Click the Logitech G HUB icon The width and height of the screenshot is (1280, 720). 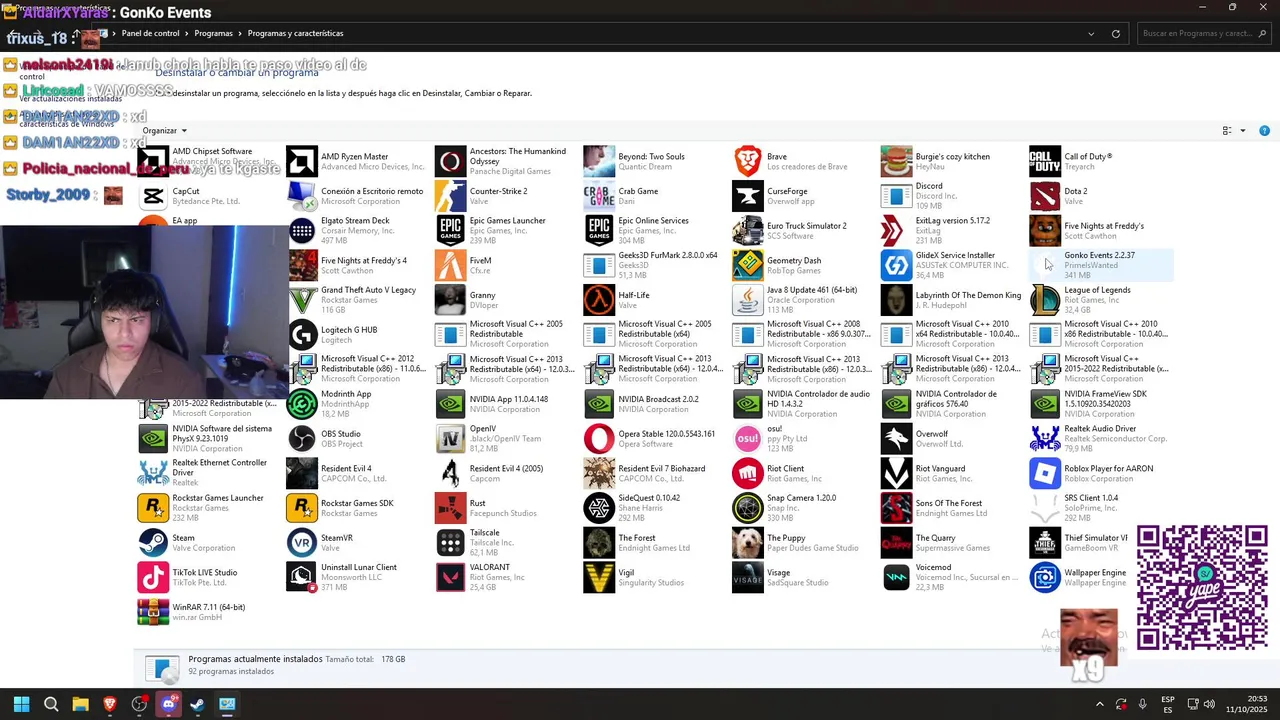click(302, 334)
